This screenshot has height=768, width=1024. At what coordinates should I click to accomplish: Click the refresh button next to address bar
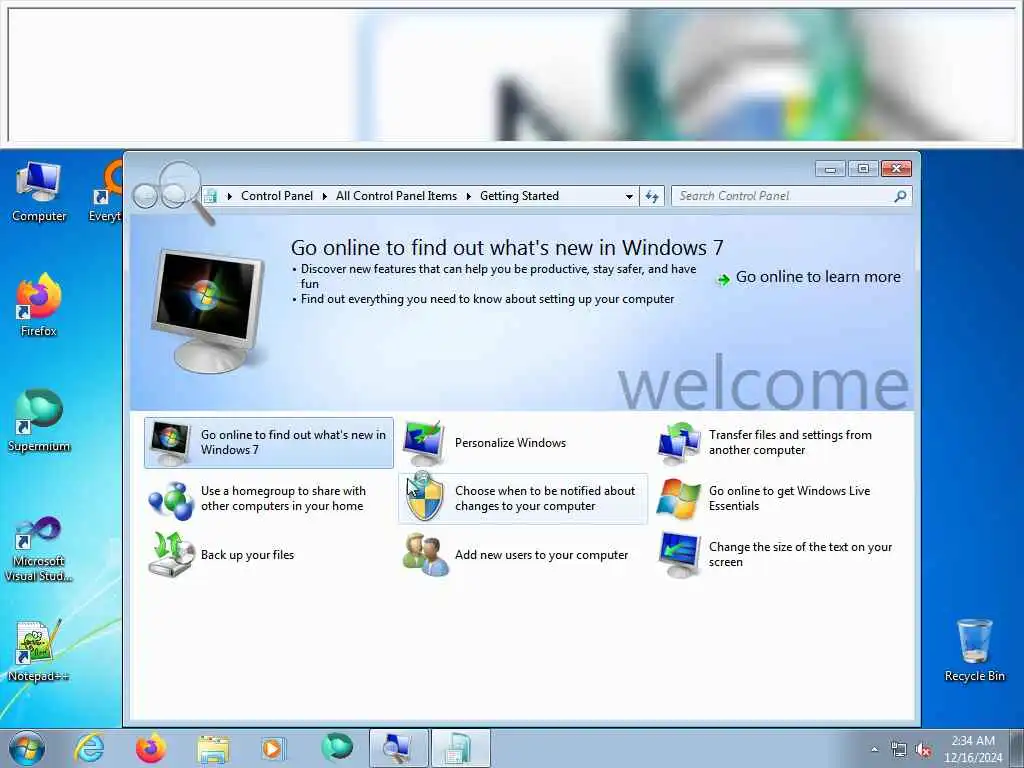coord(652,196)
